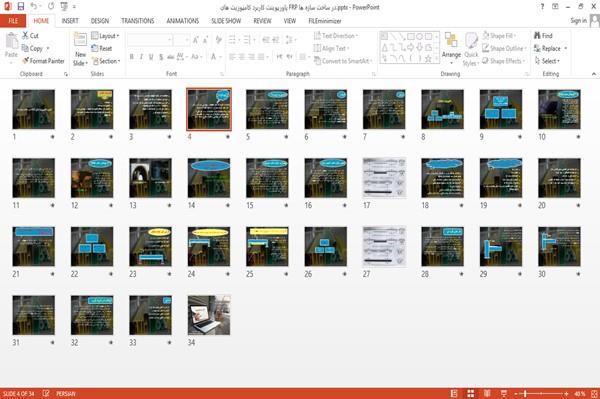Click the 40% zoom level
The width and height of the screenshot is (600, 399).
(579, 393)
